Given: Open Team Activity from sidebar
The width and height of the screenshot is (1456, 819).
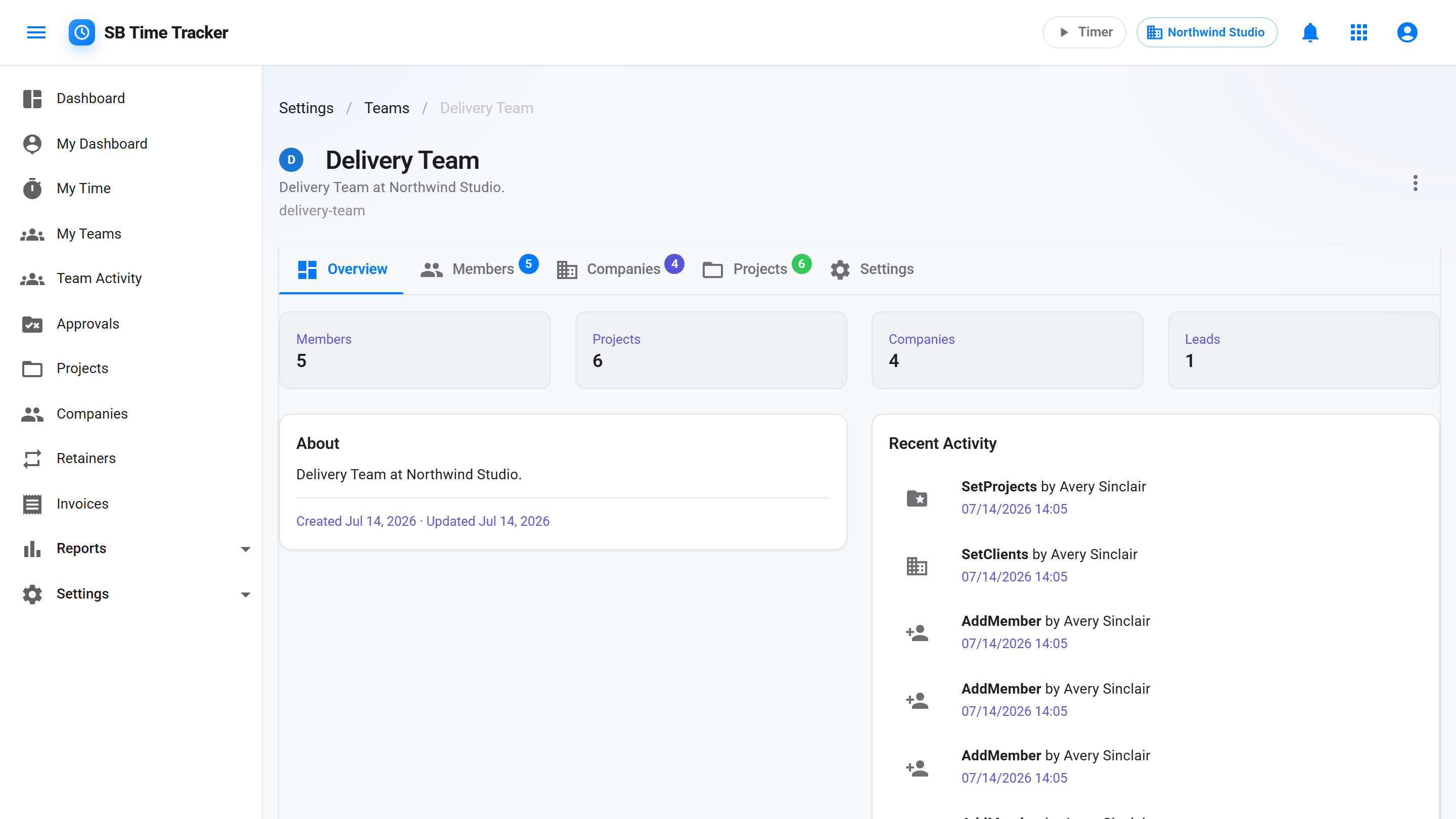Looking at the screenshot, I should point(131,279).
